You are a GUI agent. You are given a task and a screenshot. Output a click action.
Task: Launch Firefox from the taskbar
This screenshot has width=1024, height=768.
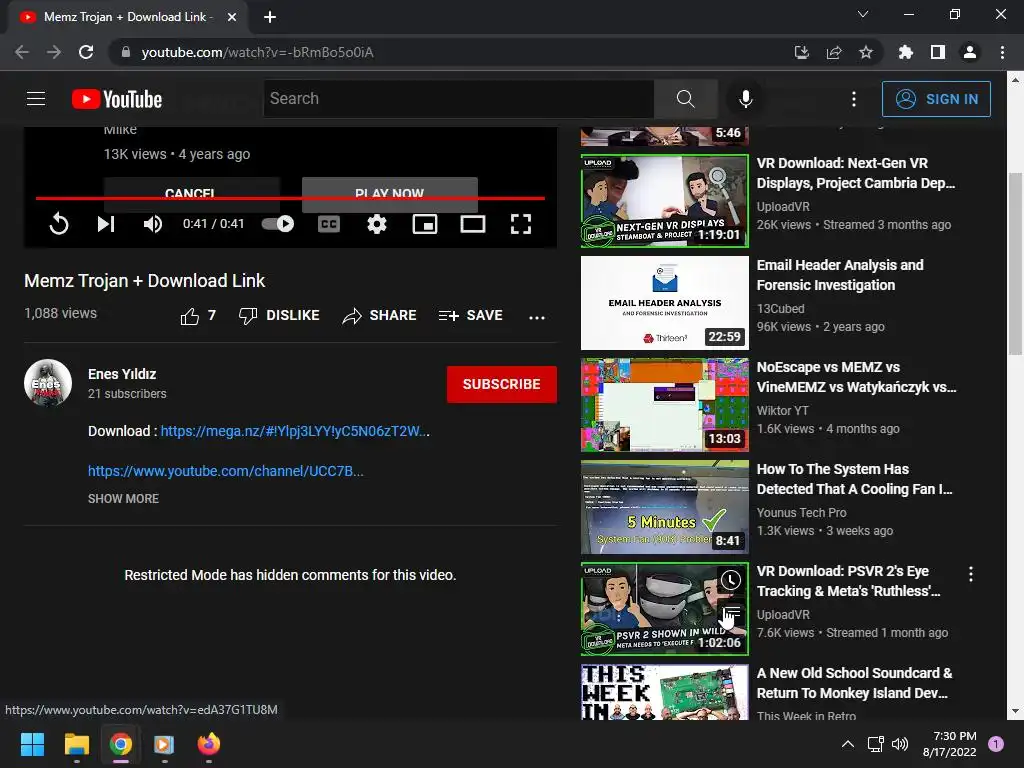(x=209, y=744)
